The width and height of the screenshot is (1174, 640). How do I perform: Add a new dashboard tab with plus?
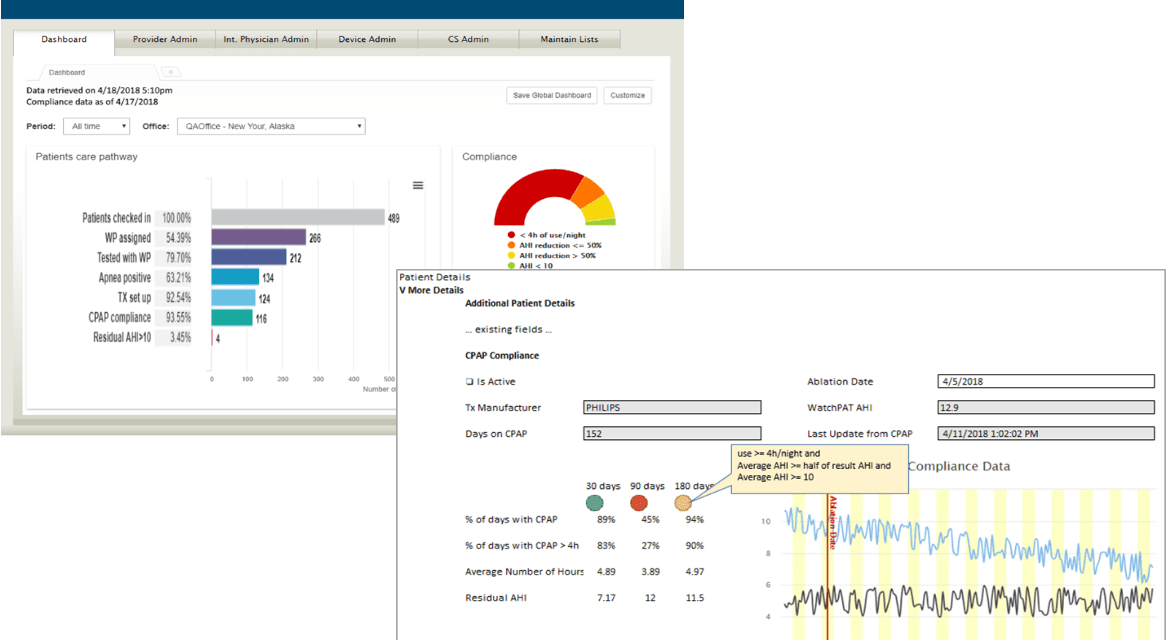pos(171,73)
